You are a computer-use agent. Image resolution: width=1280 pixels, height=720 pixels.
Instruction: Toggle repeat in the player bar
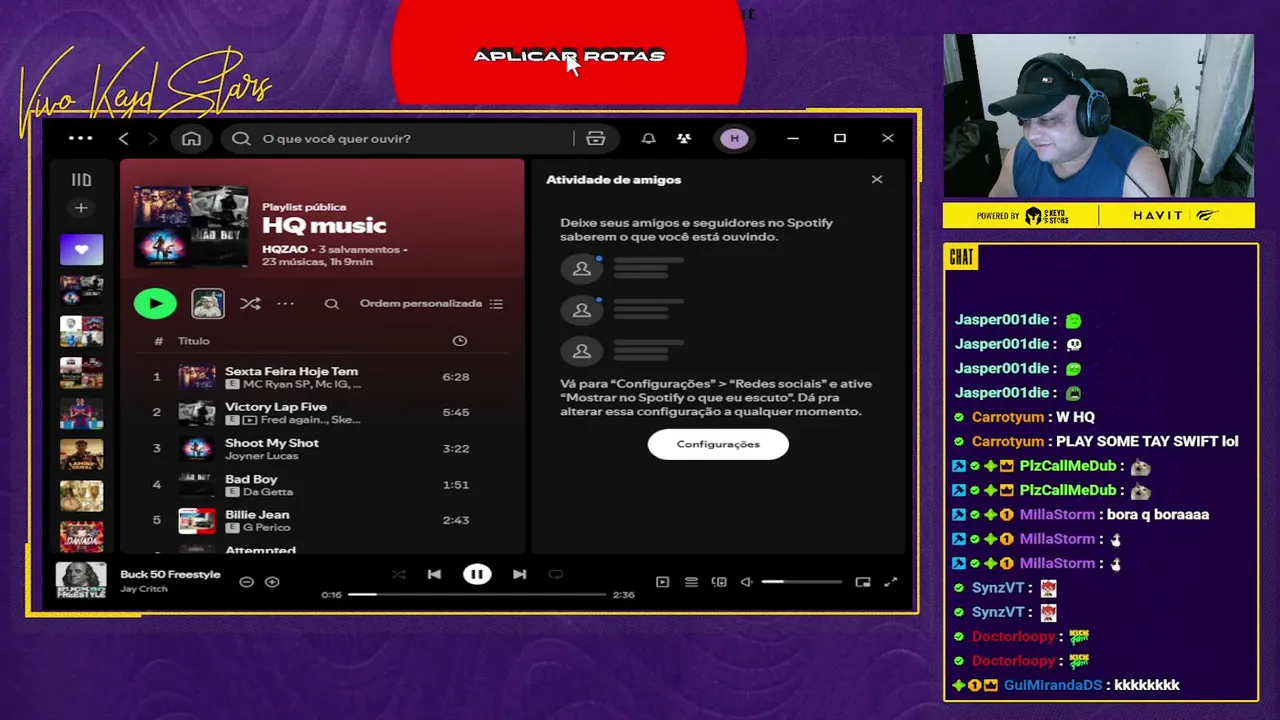[556, 574]
